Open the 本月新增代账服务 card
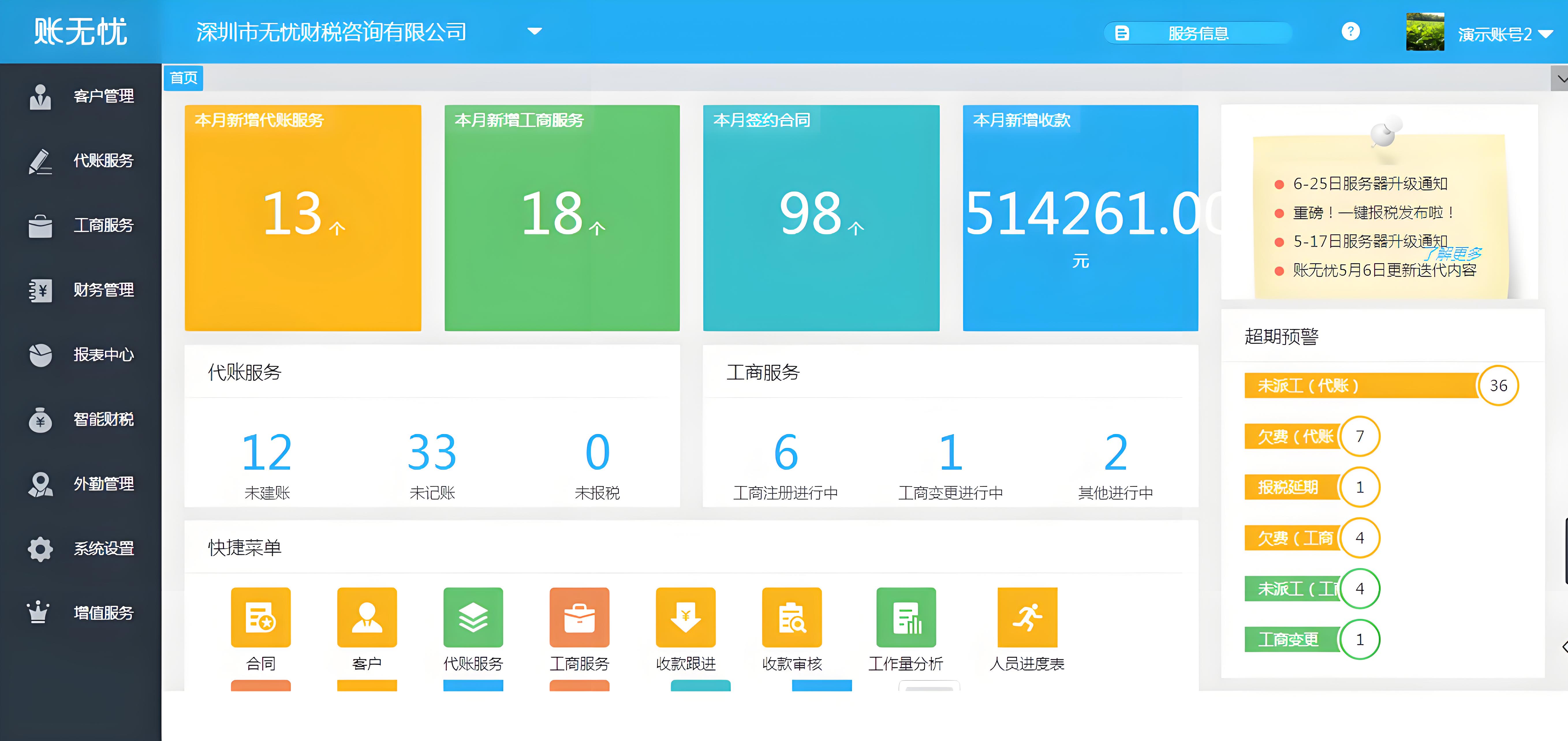1568x741 pixels. pos(303,218)
